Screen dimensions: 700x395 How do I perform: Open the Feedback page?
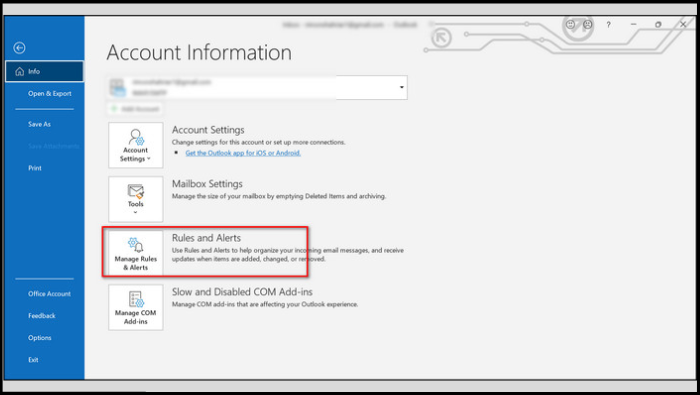(x=42, y=316)
